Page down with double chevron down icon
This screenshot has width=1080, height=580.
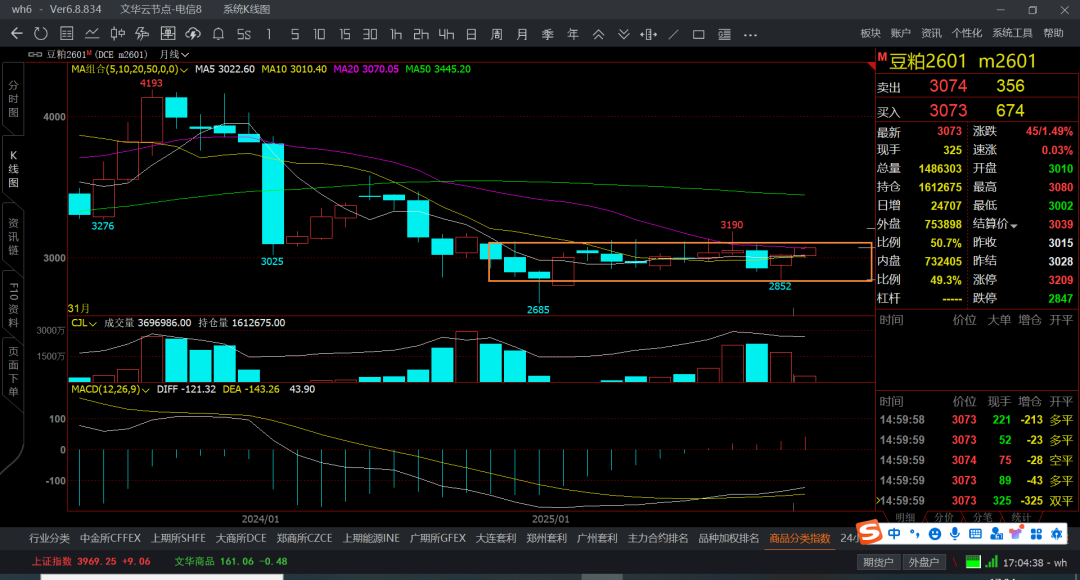click(623, 34)
